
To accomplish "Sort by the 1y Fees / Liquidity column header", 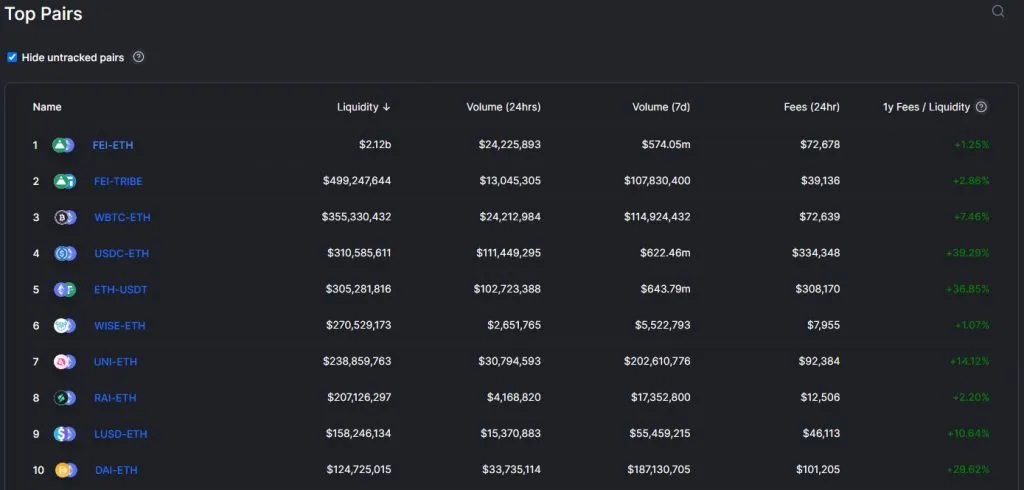I will [x=926, y=107].
